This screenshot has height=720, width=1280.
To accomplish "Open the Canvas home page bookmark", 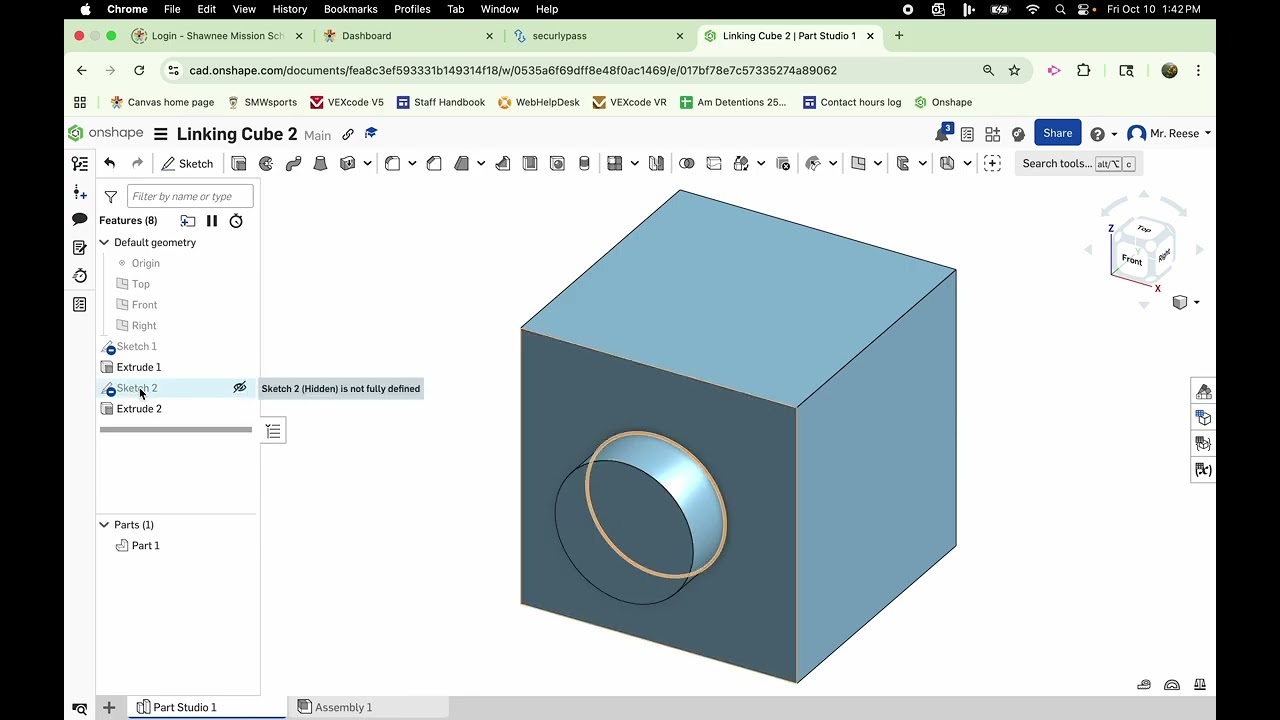I will pyautogui.click(x=162, y=102).
